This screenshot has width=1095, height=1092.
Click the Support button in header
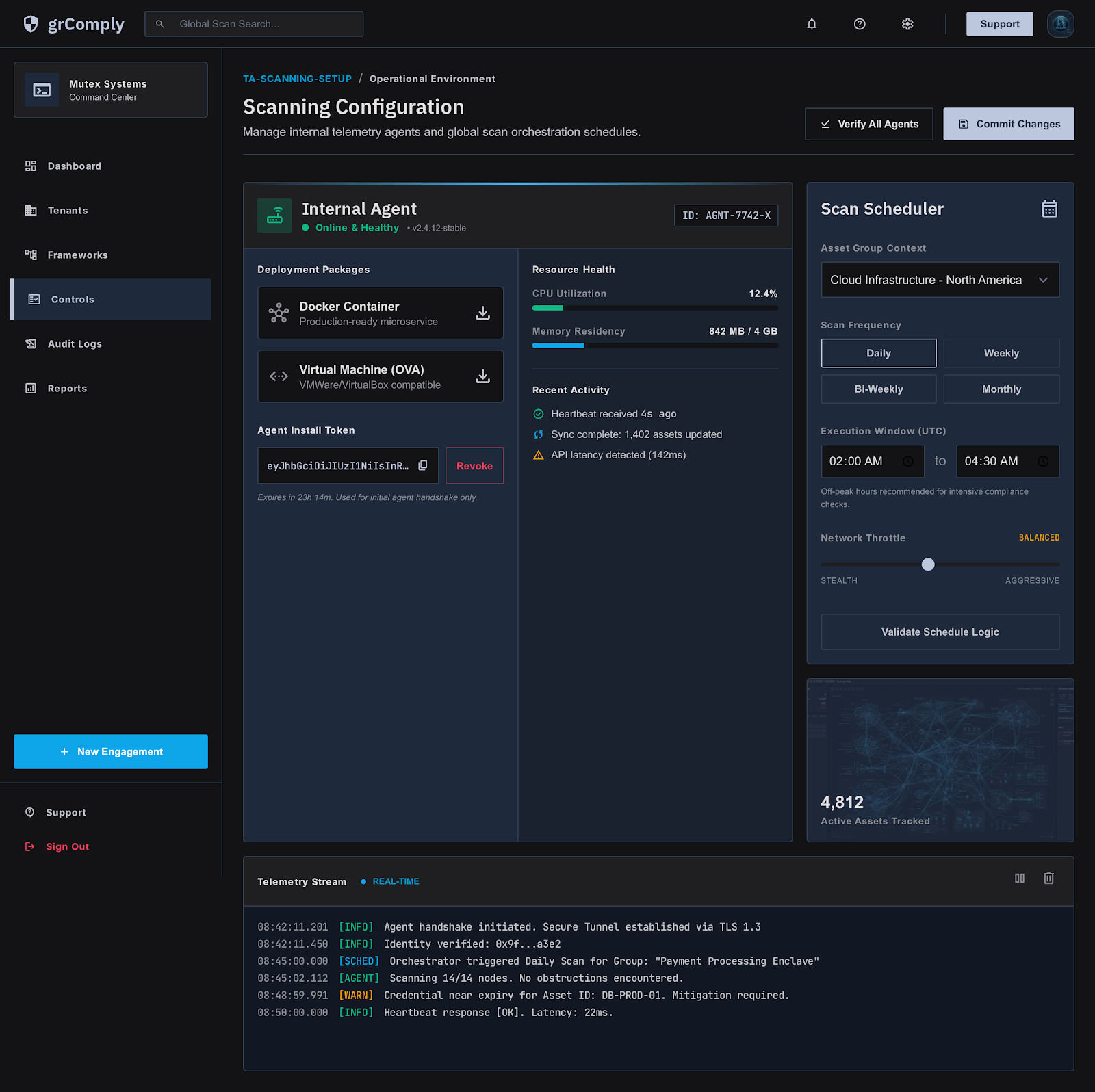click(x=999, y=24)
